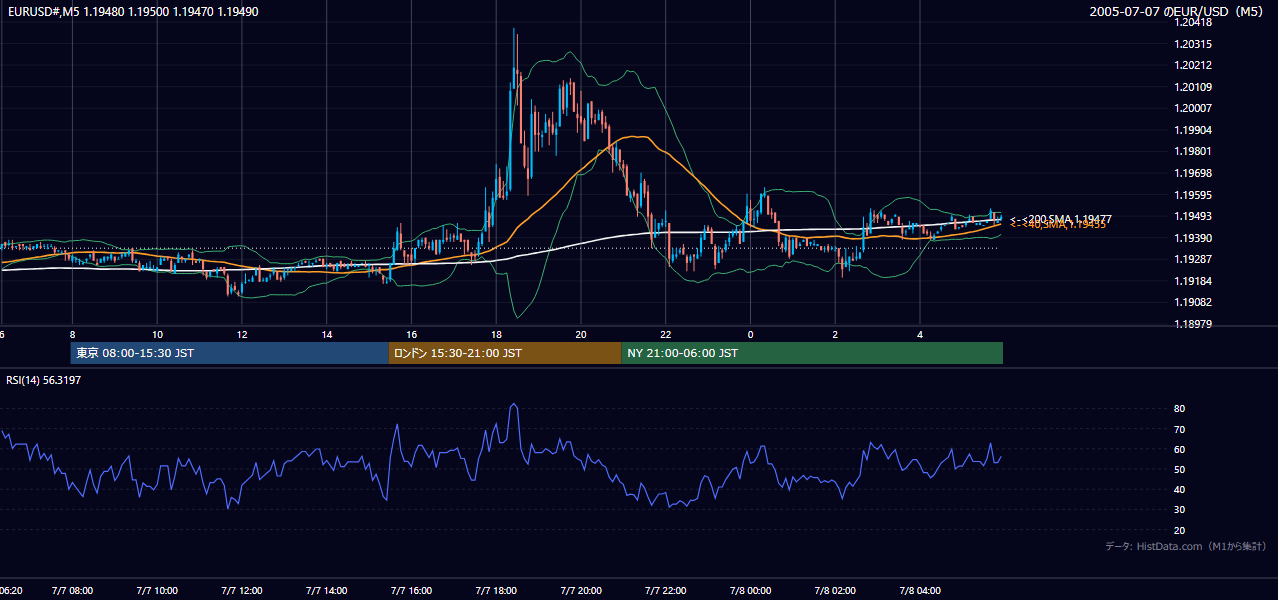Viewport: 1278px width, 600px height.
Task: Click RSI scale value 50
Action: 1180,469
